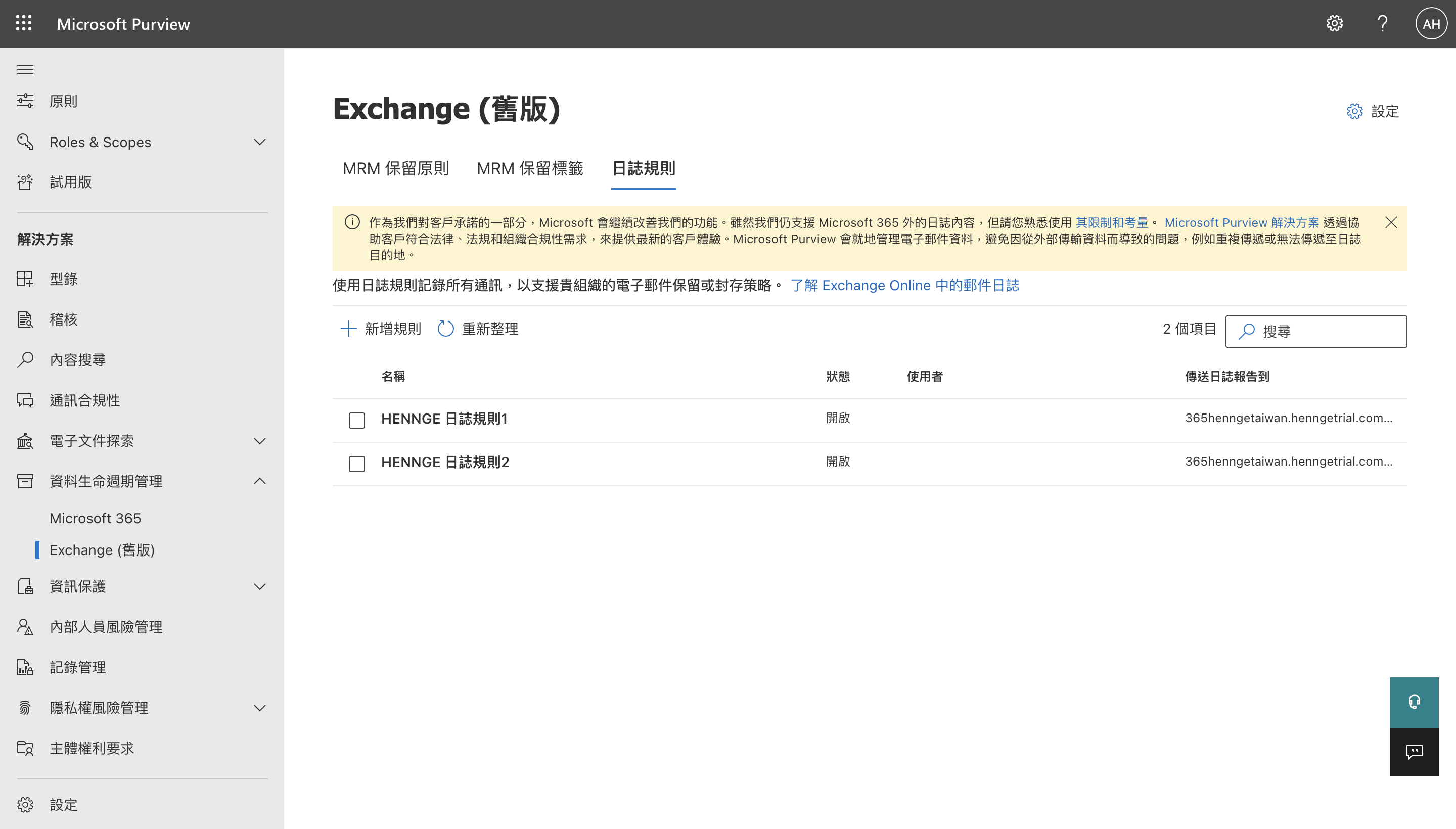Open 了解 Exchange Online 中的郵件日誌 link
Screen dimensions: 1456x829
905,285
